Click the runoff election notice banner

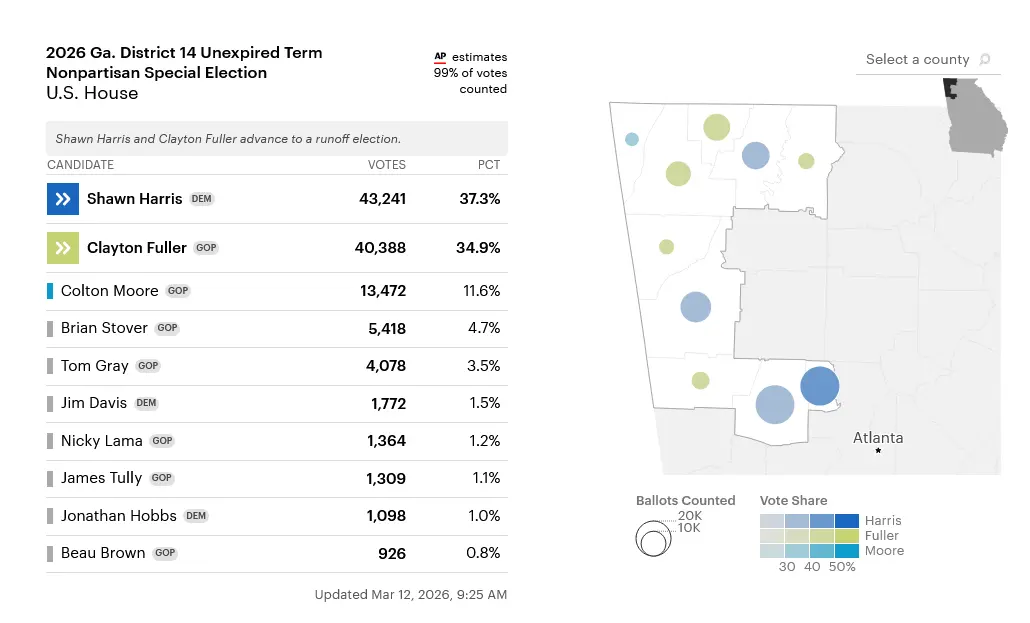(276, 137)
